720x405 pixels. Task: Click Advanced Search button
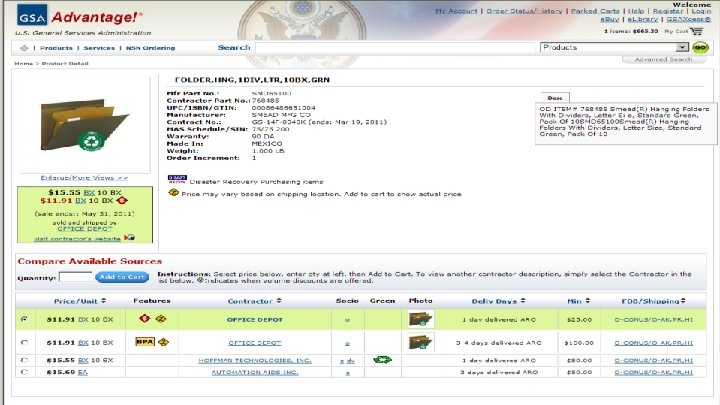[663, 59]
